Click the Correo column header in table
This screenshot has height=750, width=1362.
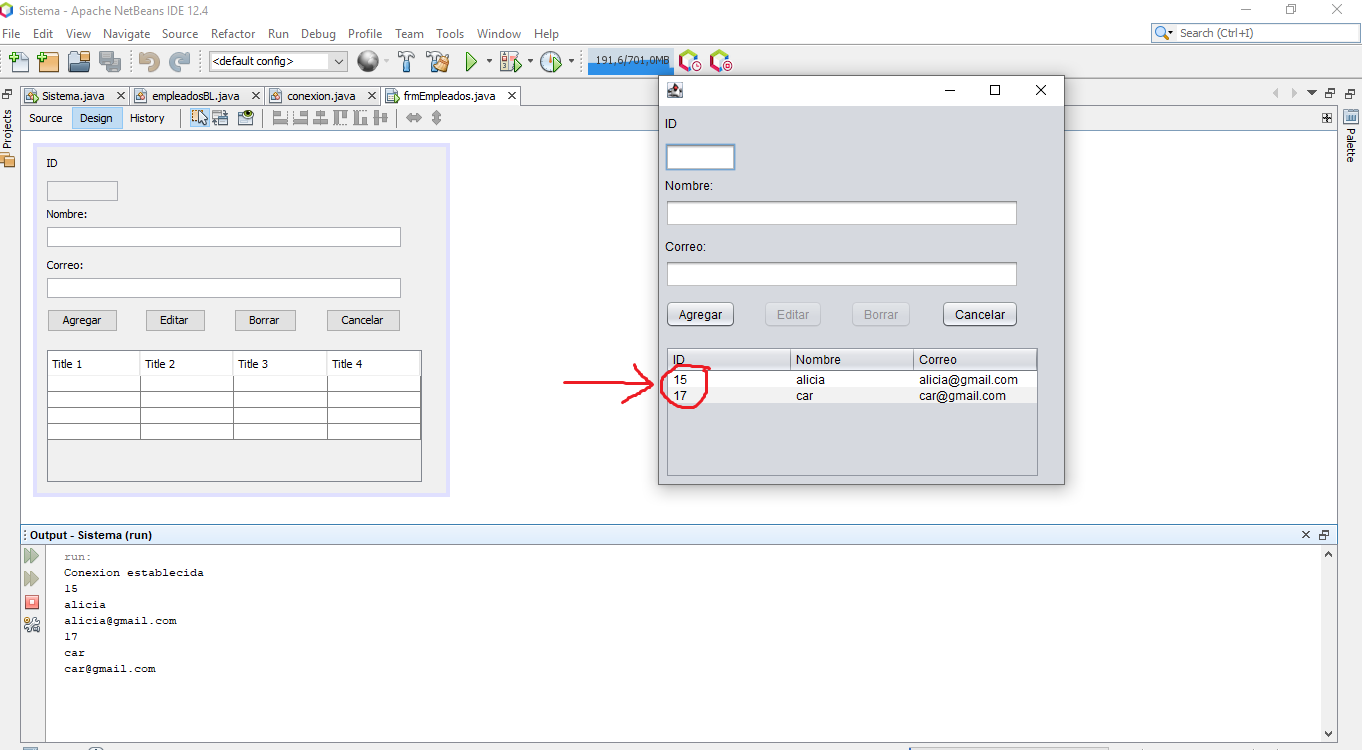pyautogui.click(x=975, y=360)
